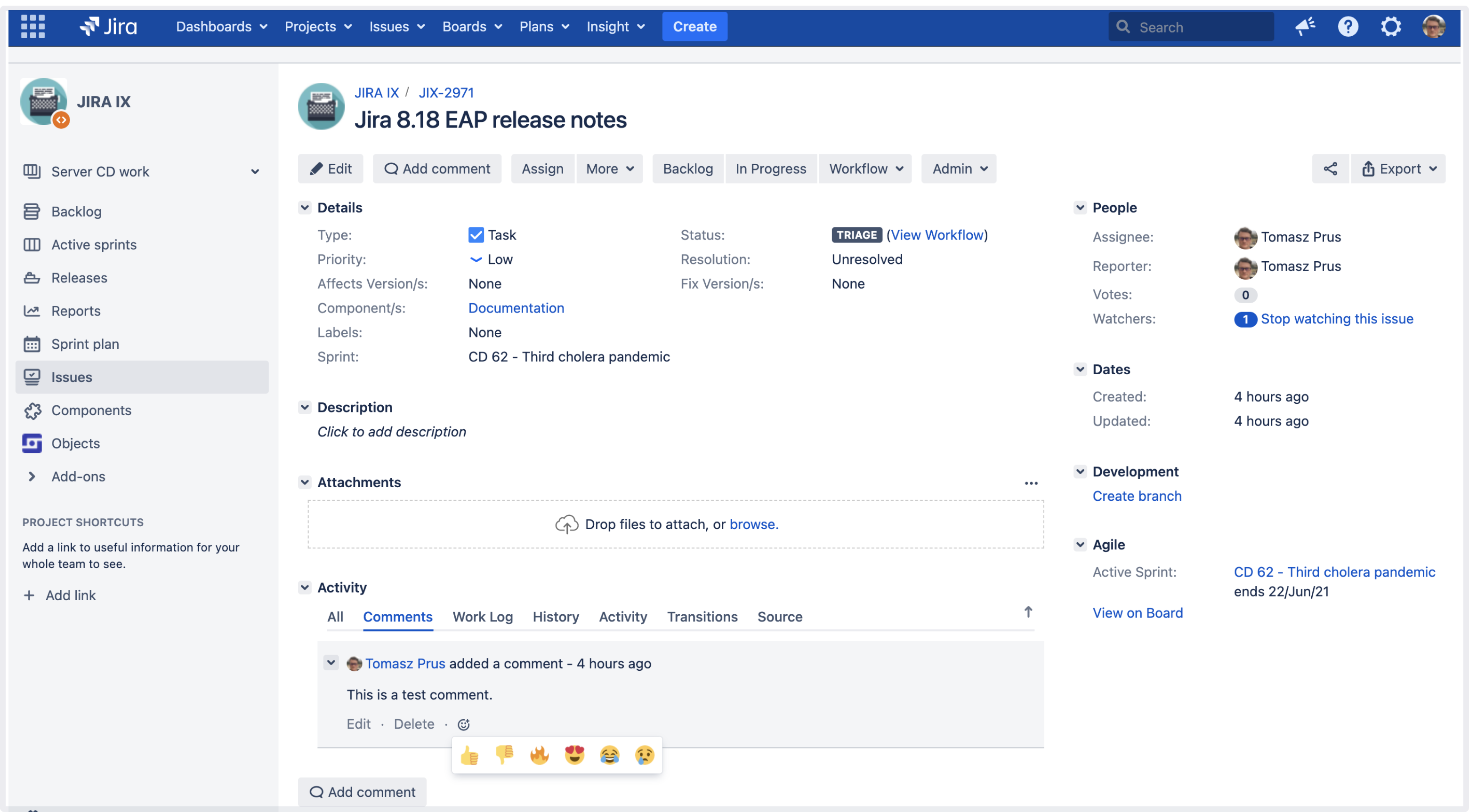The width and height of the screenshot is (1469, 812).
Task: React with fire emoji
Action: pyautogui.click(x=539, y=755)
